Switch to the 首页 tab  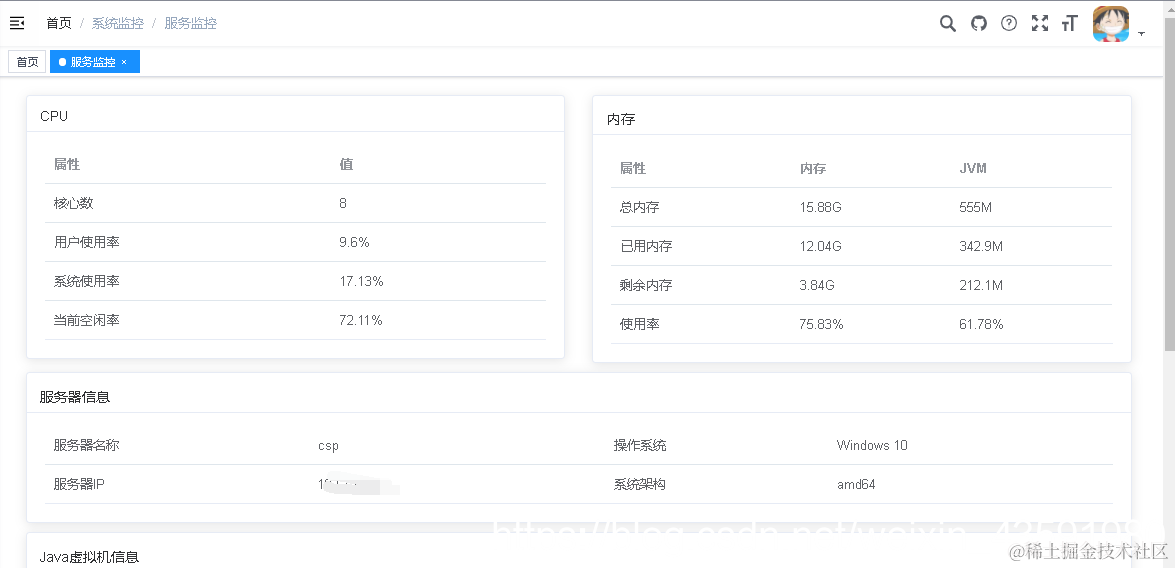27,61
